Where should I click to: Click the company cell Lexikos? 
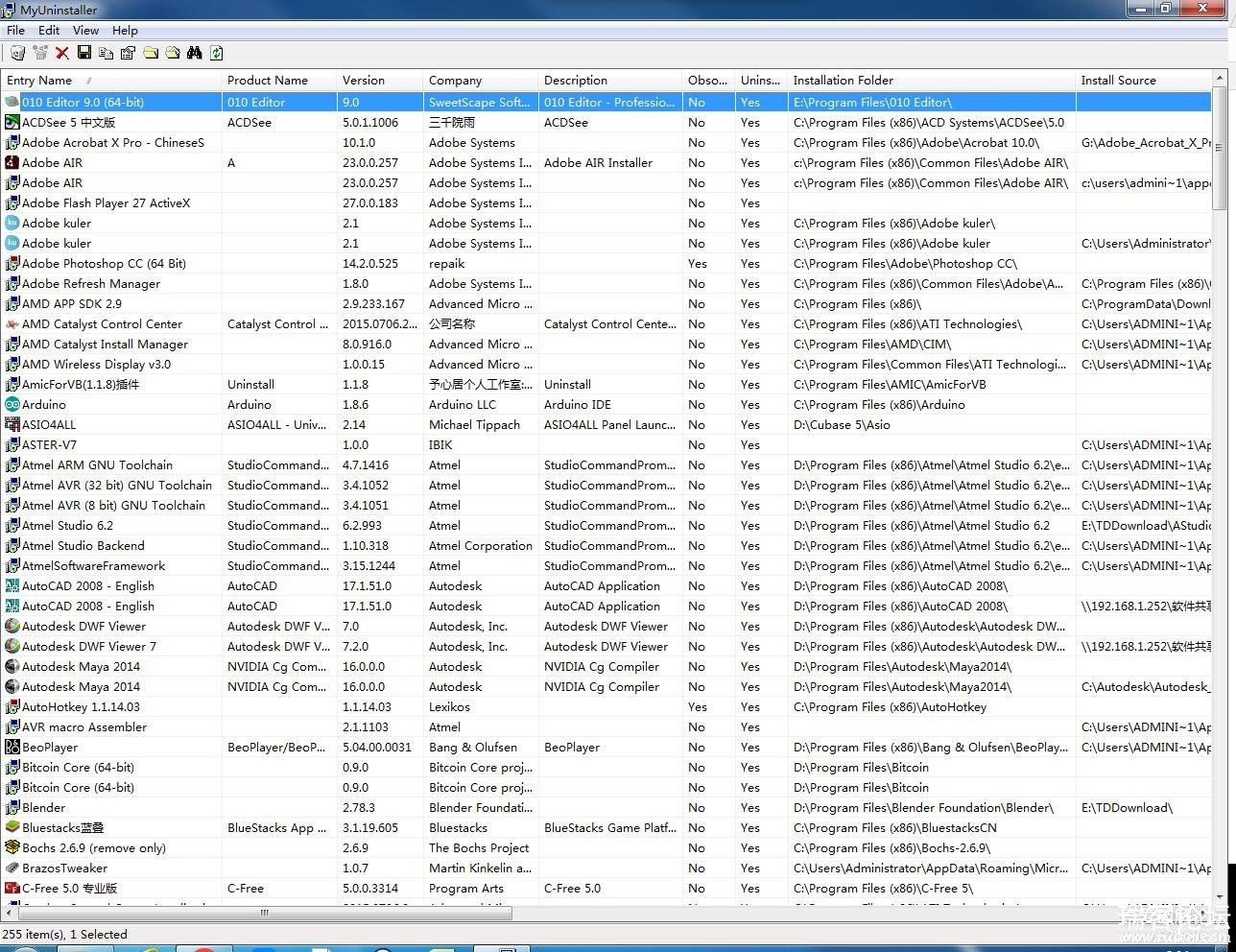(x=449, y=706)
